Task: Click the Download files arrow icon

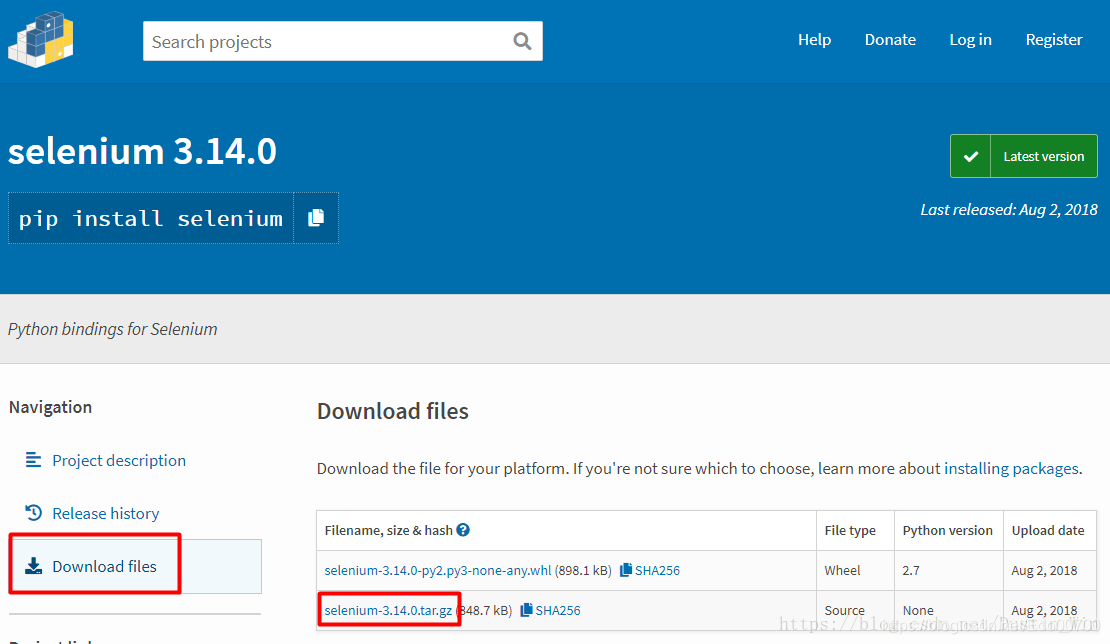Action: (33, 566)
